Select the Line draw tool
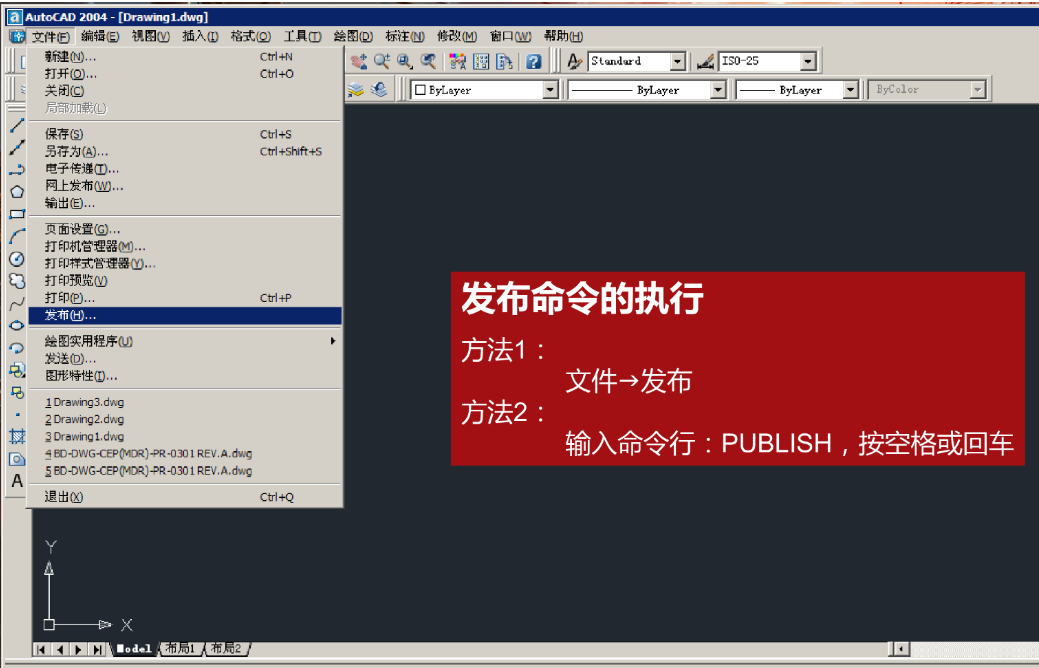Image resolution: width=1039 pixels, height=668 pixels. coord(16,125)
